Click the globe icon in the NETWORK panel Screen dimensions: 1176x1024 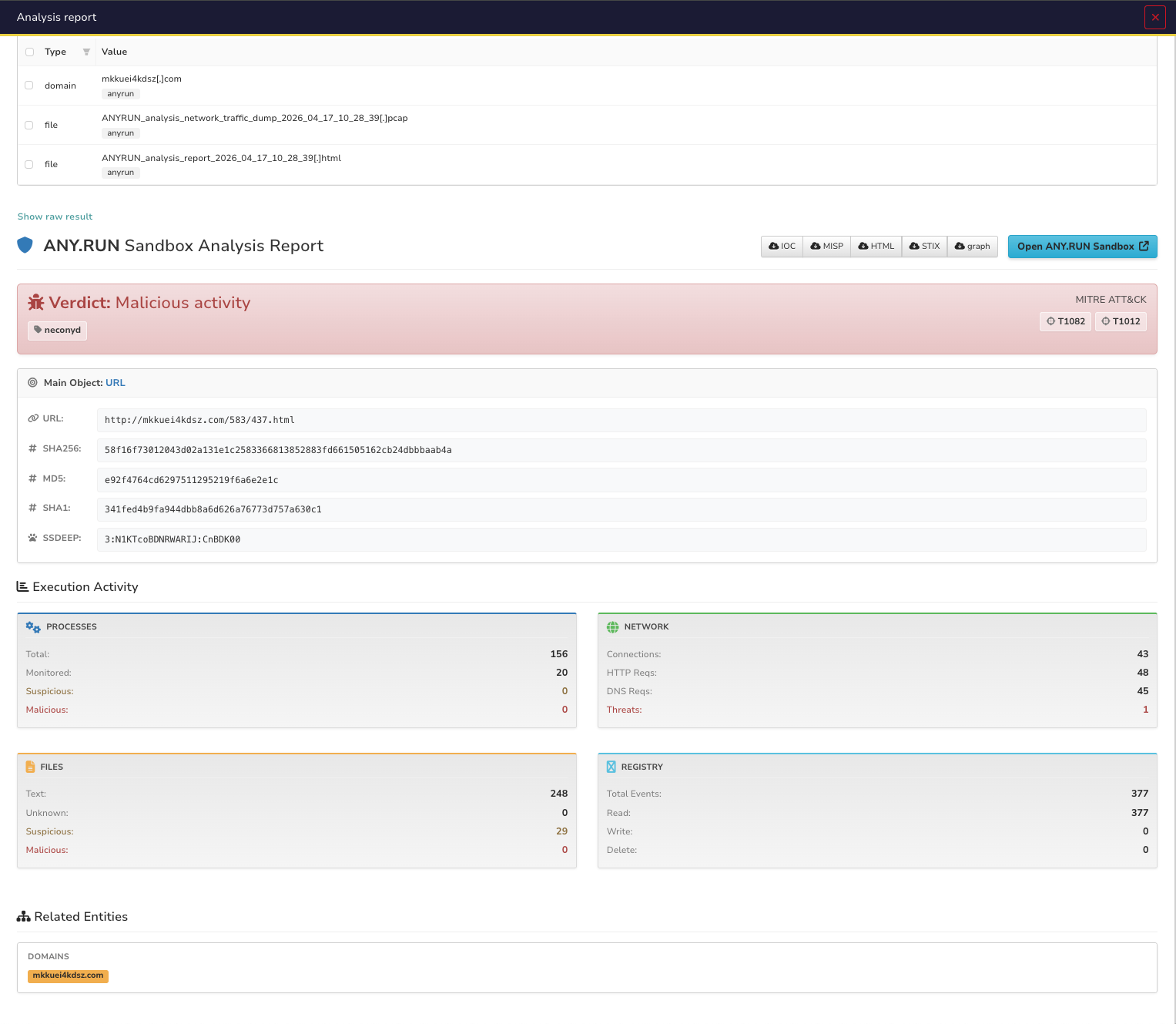613,627
